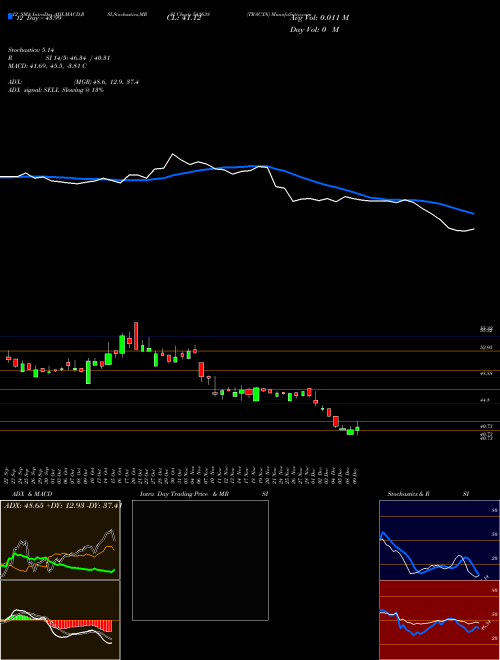Select the MACD: 41.69, 45.5, -3.81 line
Viewport: 500px width, 660px height.
47,66
